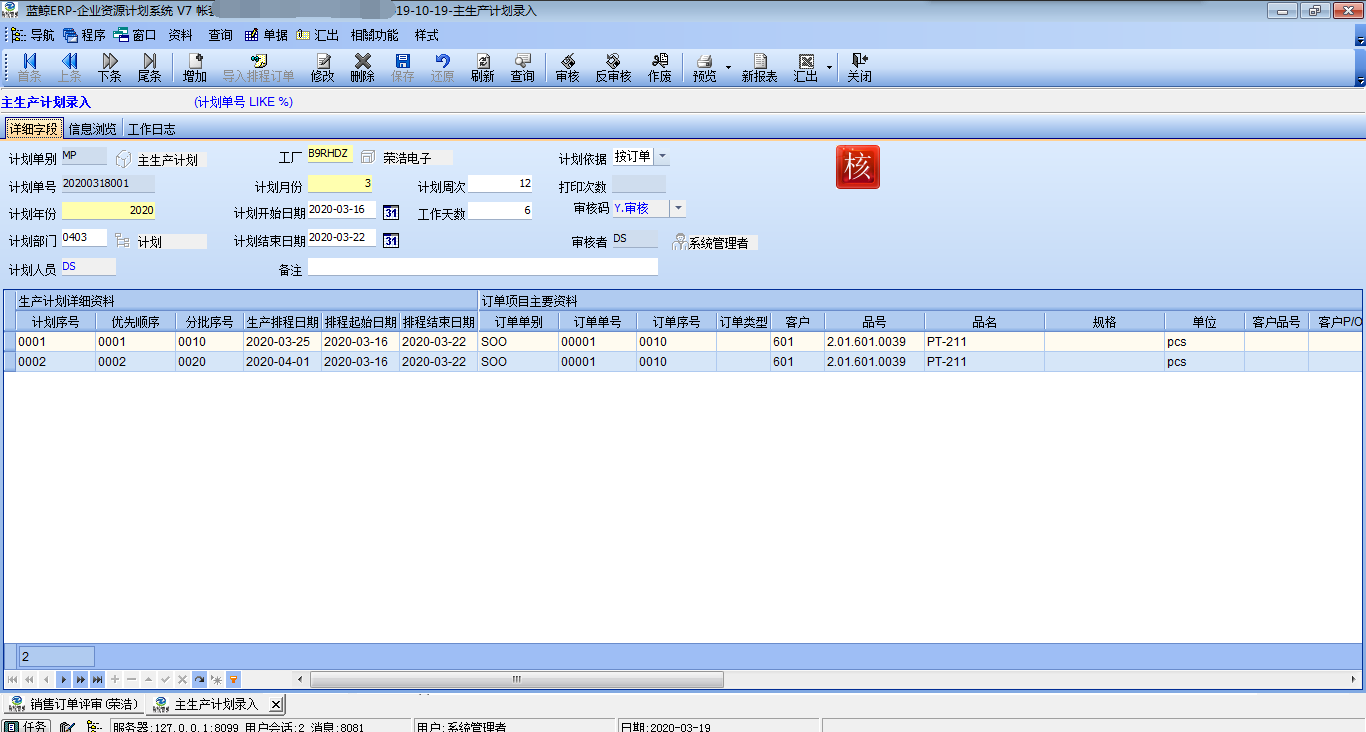Jump to the last record (尾条)
The width and height of the screenshot is (1366, 732).
coord(149,67)
